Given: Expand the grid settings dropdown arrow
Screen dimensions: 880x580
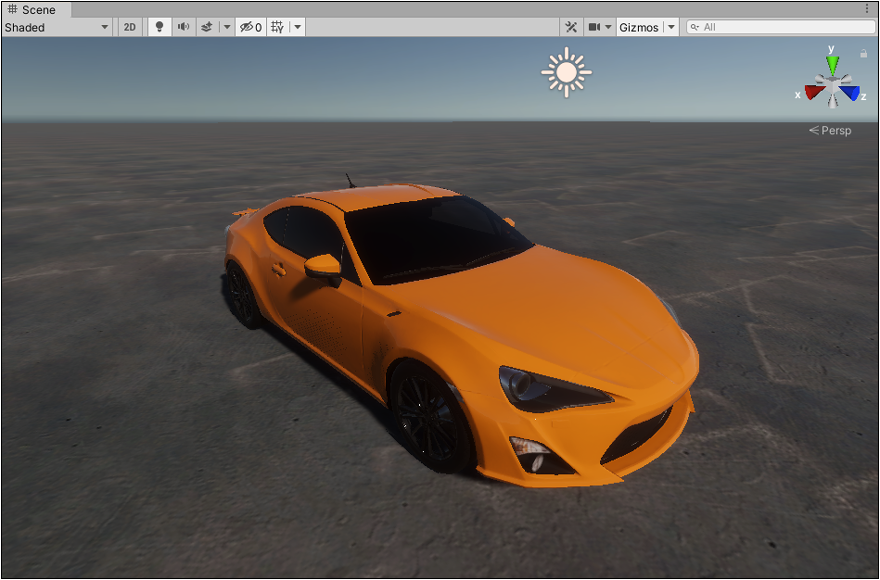Looking at the screenshot, I should [297, 27].
